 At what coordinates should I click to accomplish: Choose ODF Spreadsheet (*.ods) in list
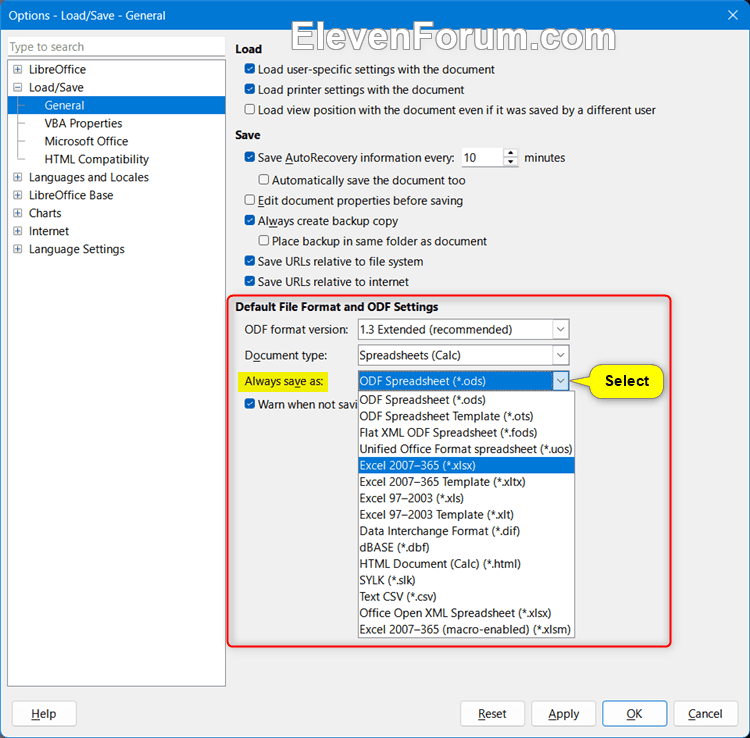[466, 400]
